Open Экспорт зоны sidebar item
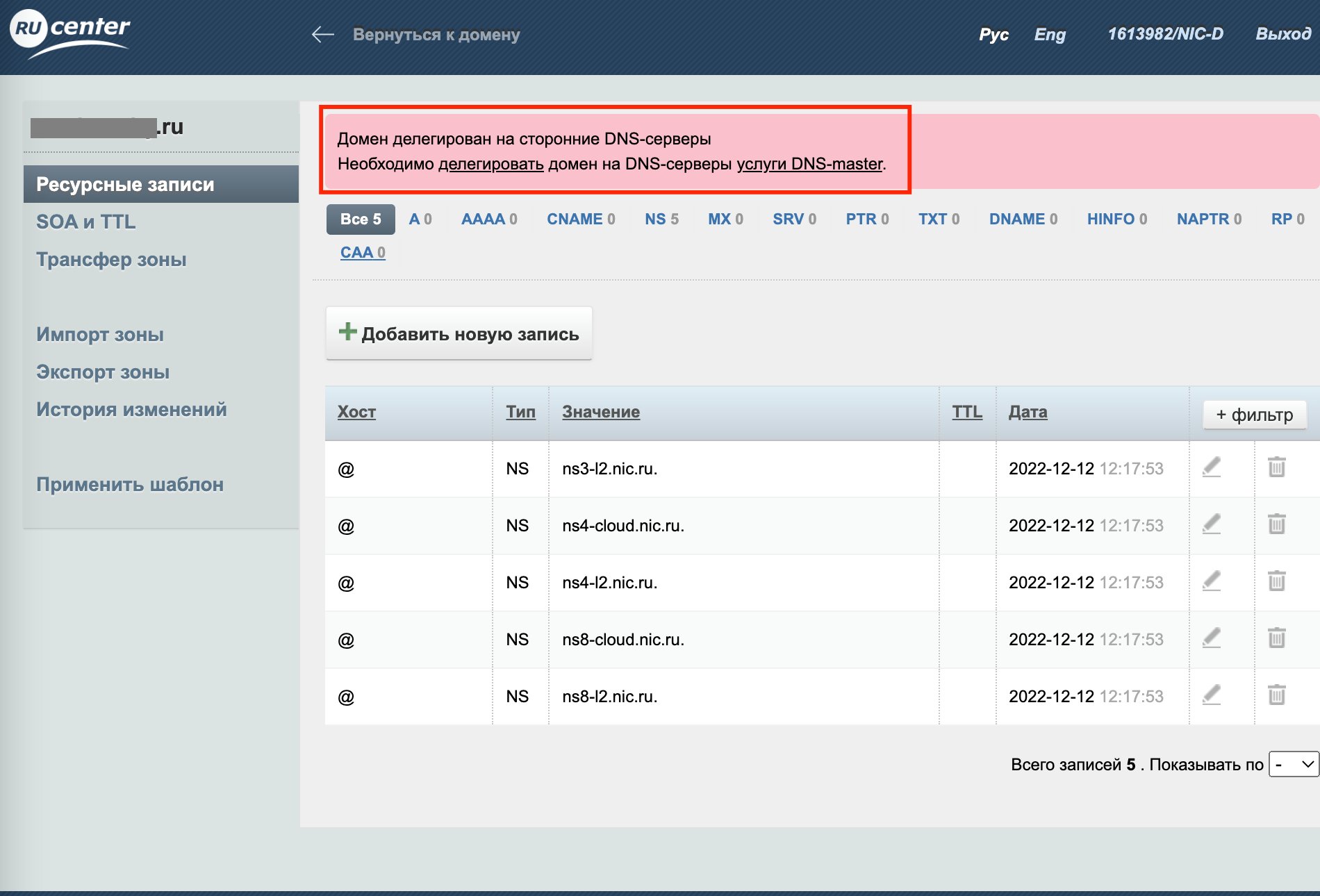Image resolution: width=1320 pixels, height=896 pixels. (x=103, y=372)
